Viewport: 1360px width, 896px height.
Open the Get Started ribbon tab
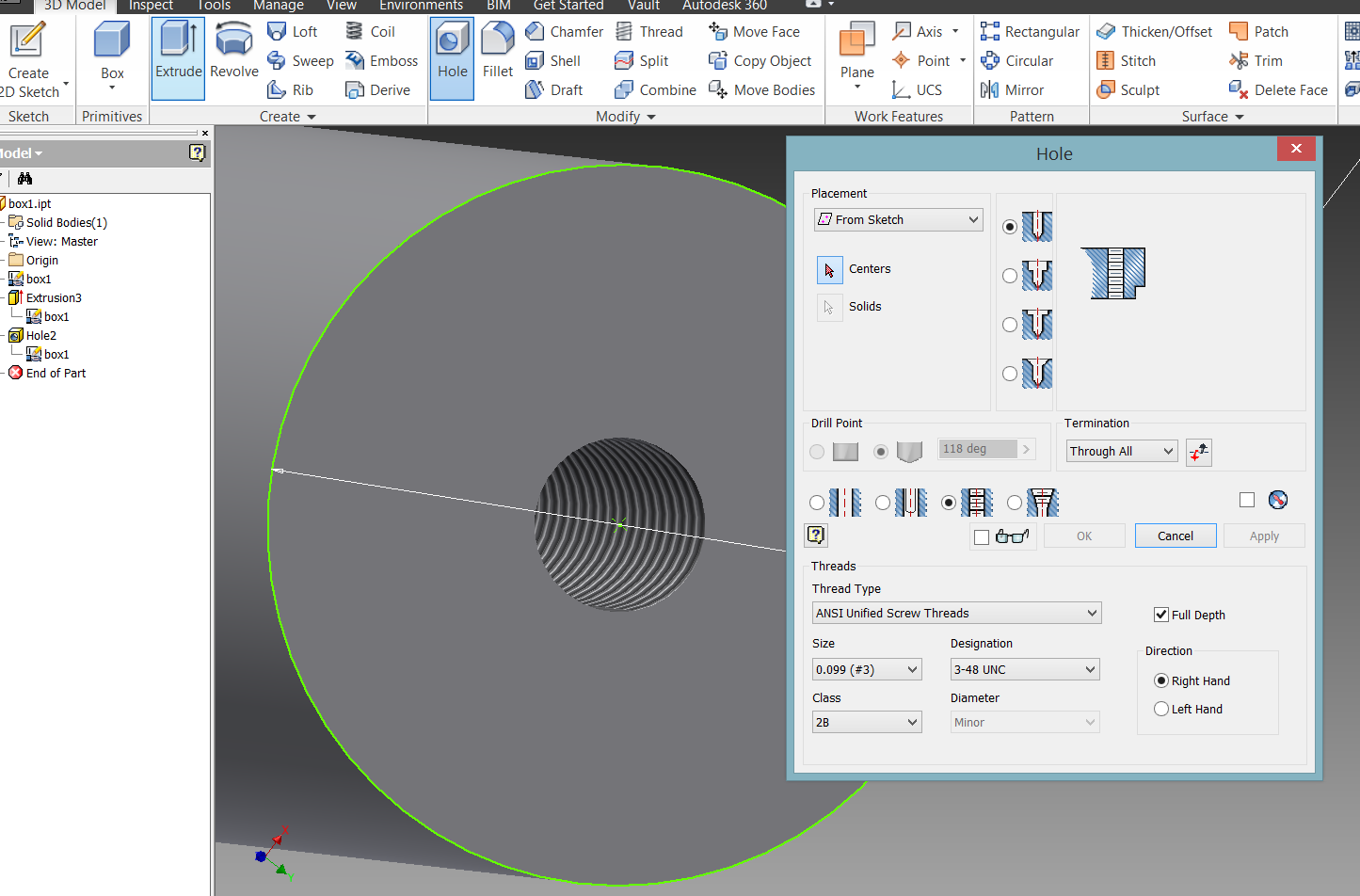click(568, 6)
